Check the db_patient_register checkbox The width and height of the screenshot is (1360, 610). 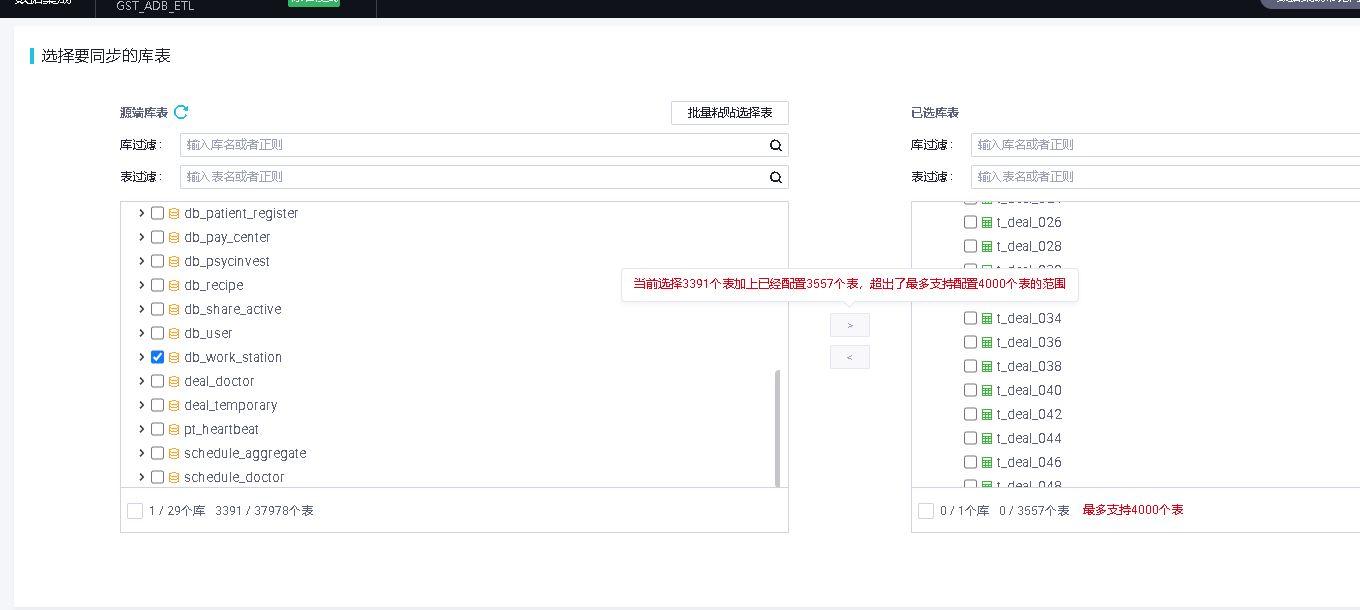pos(157,213)
